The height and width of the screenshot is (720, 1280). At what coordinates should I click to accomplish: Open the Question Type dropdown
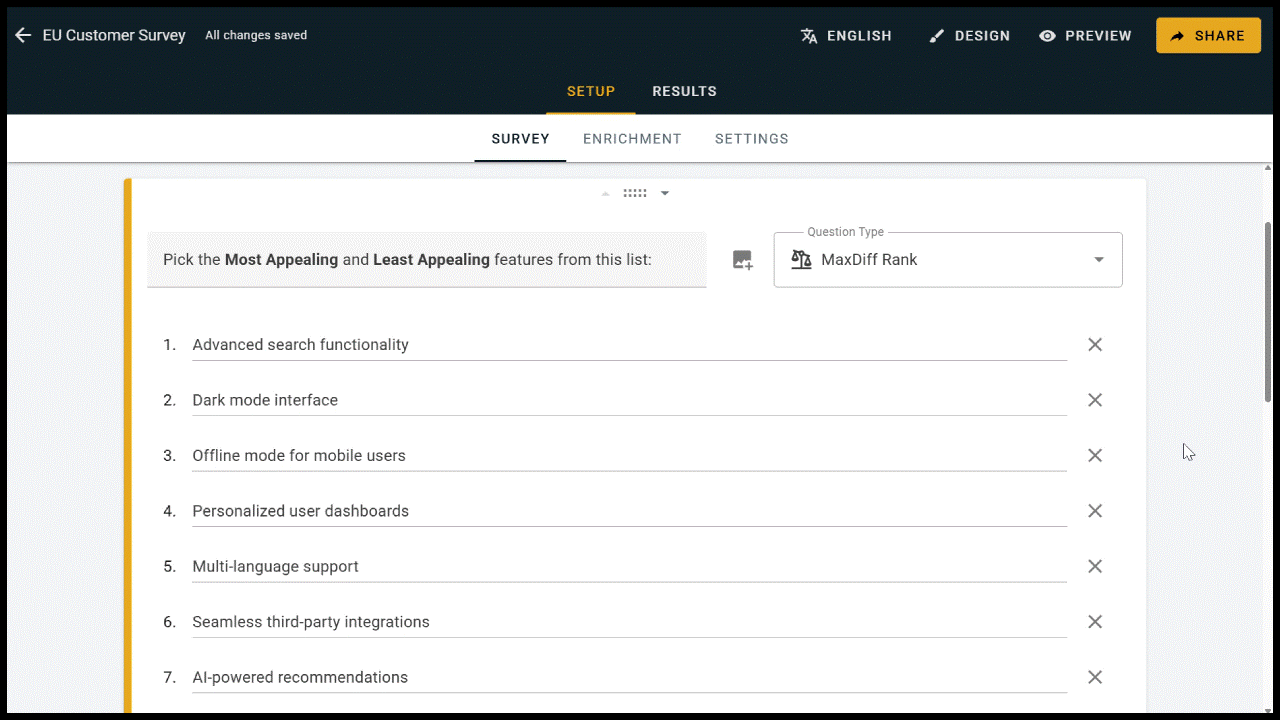(x=1098, y=259)
